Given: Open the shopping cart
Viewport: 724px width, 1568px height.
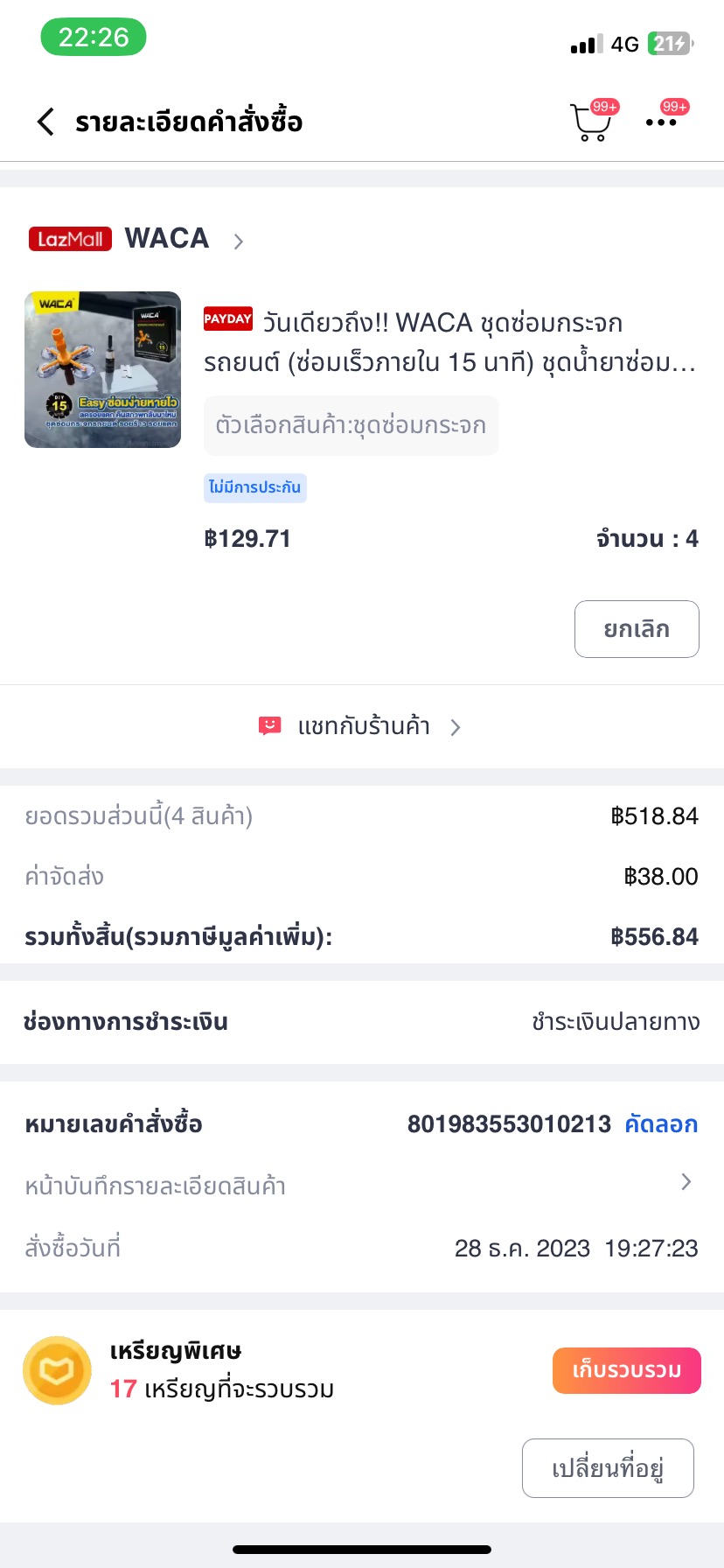Looking at the screenshot, I should [590, 123].
